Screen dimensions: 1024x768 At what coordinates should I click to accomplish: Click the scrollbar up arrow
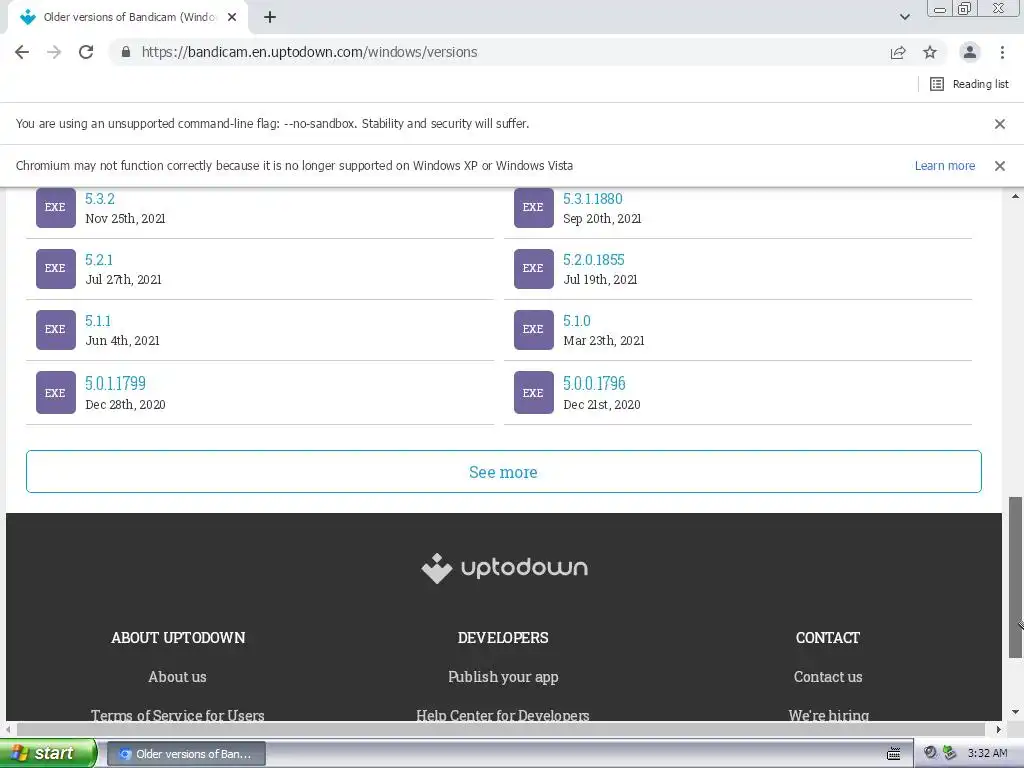click(x=1015, y=197)
